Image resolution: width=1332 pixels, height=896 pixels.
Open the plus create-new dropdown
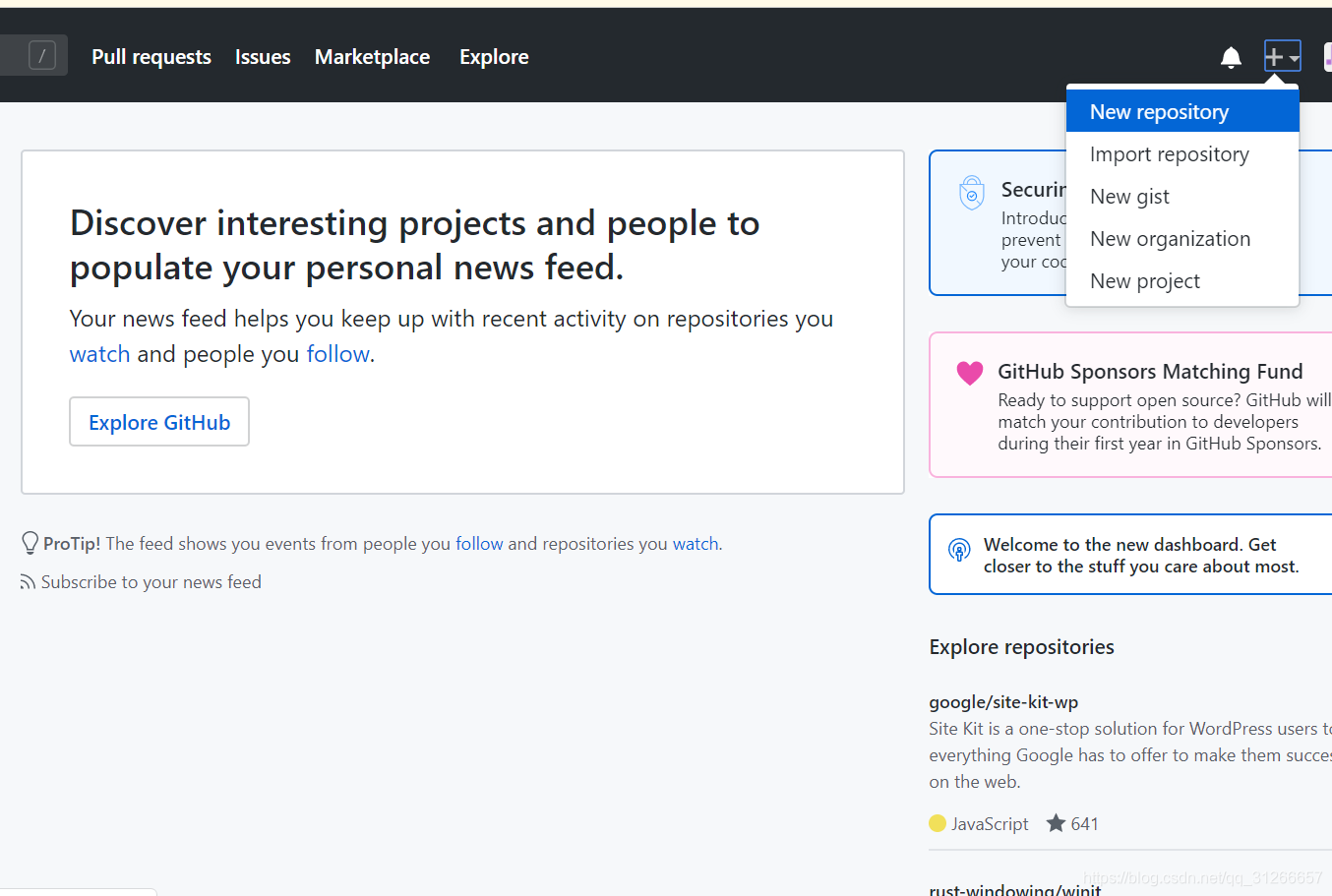pyautogui.click(x=1282, y=57)
